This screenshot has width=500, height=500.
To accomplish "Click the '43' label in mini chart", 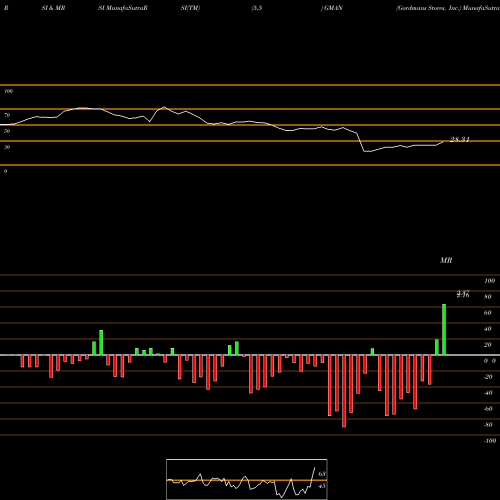I will pyautogui.click(x=322, y=486).
